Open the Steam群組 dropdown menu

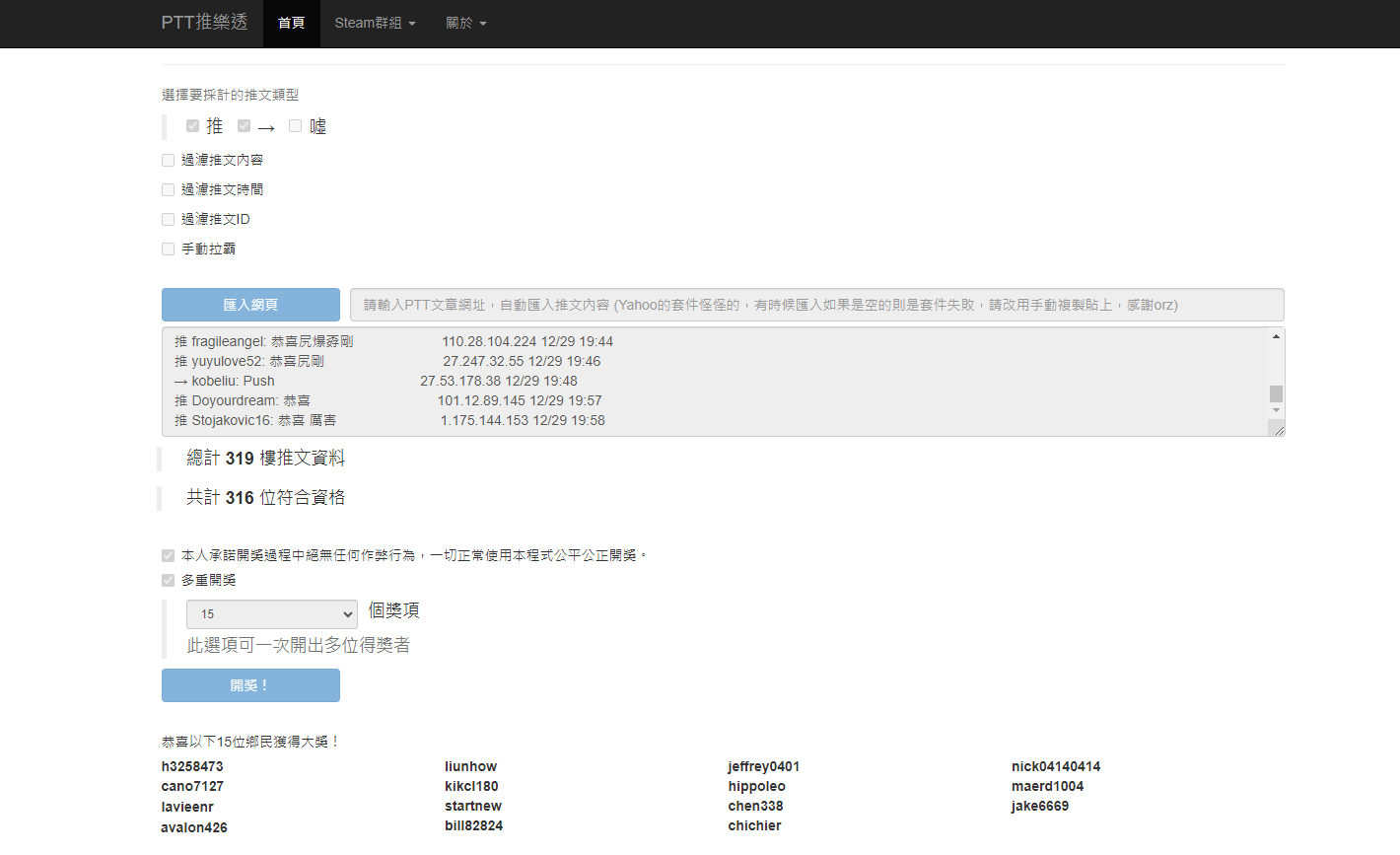(x=375, y=24)
